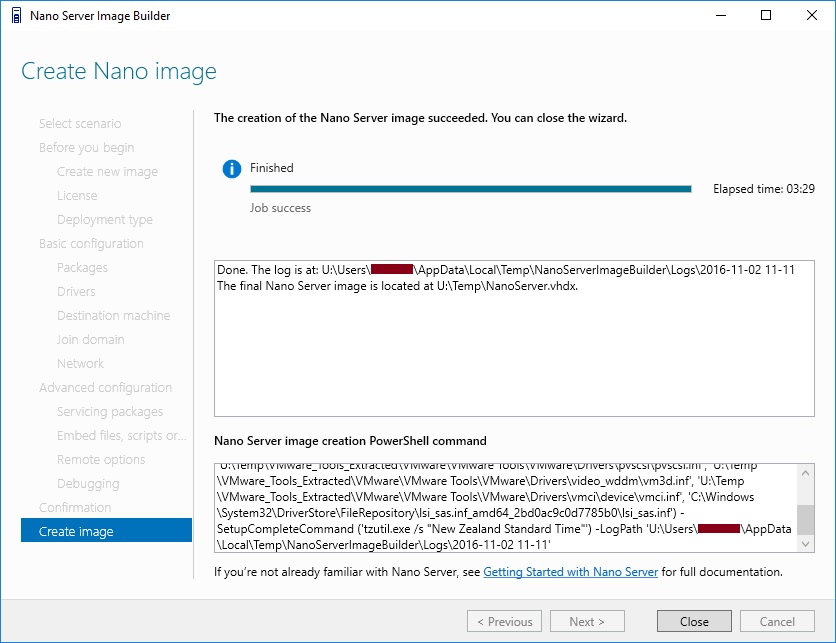Select 'Basic configuration' in the sidebar
Image resolution: width=836 pixels, height=643 pixels.
(91, 244)
